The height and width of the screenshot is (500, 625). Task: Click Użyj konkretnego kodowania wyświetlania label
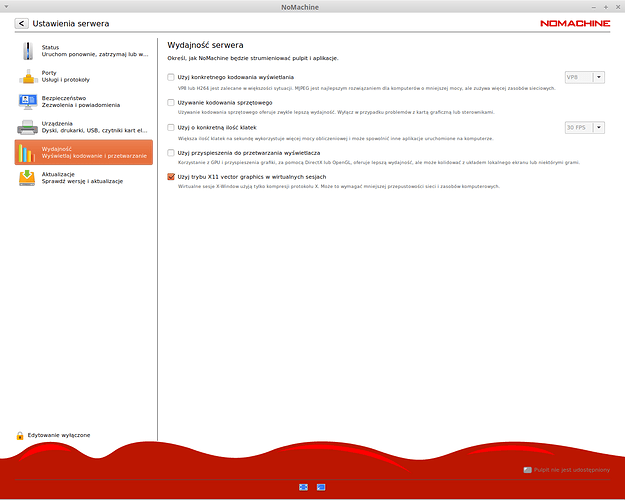click(x=236, y=77)
